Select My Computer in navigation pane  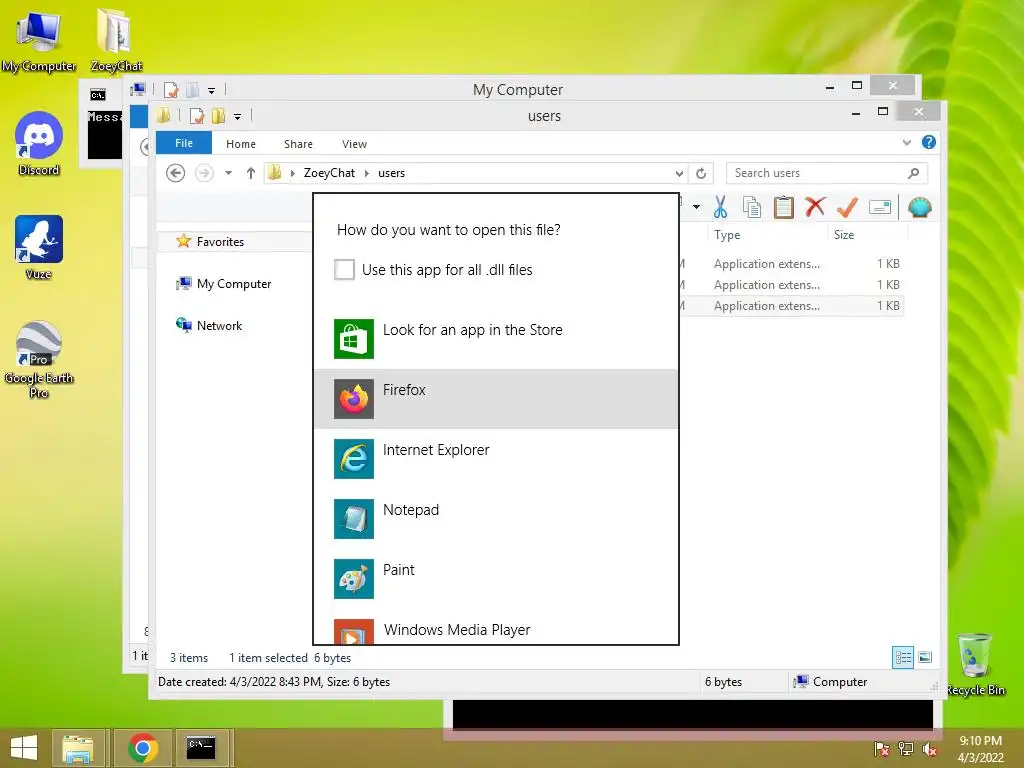click(x=234, y=284)
